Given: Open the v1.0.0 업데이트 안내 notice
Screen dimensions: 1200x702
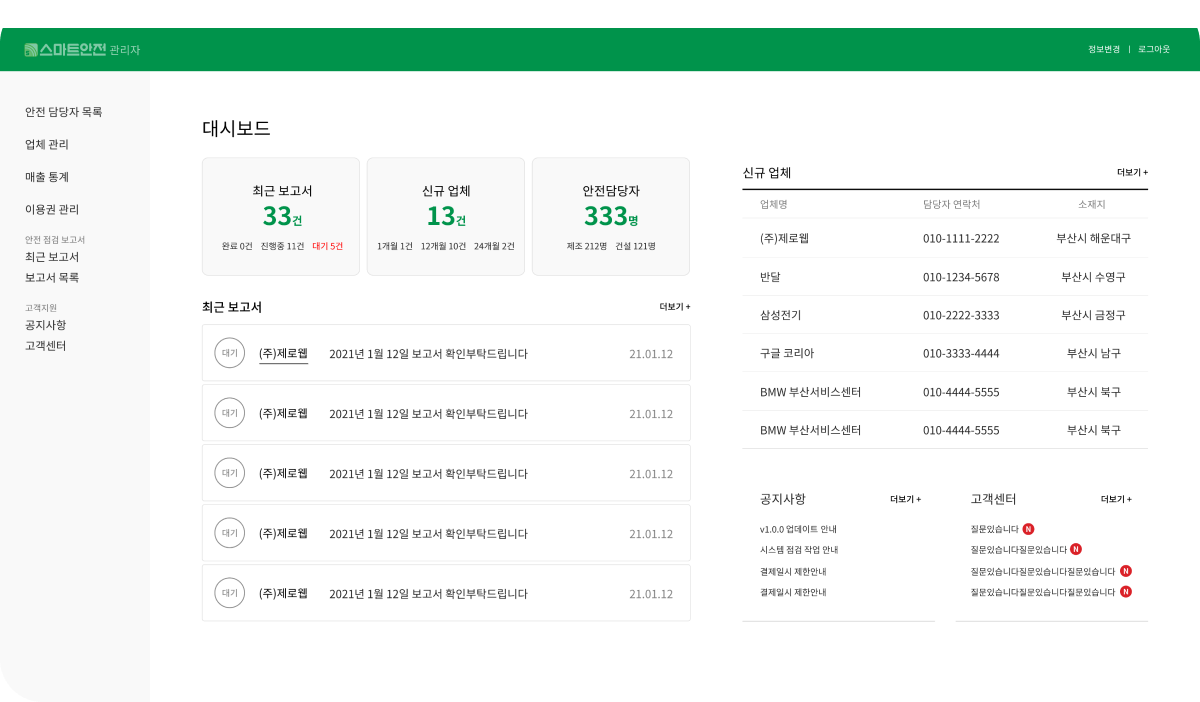Looking at the screenshot, I should [x=798, y=529].
